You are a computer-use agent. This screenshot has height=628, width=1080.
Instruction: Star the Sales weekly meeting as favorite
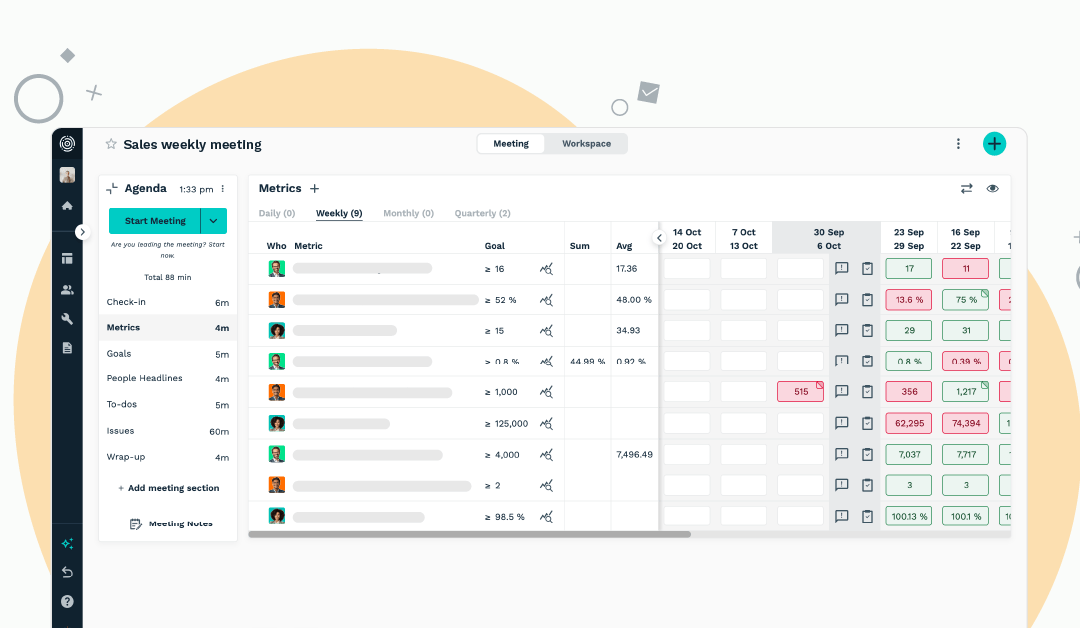tap(111, 144)
